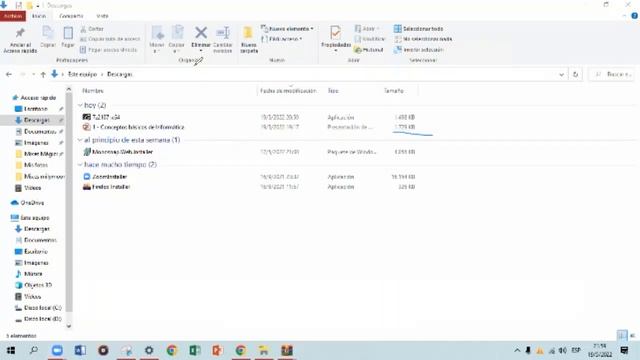Open the Windows Start menu
640x360 pixels.
pyautogui.click(x=11, y=350)
